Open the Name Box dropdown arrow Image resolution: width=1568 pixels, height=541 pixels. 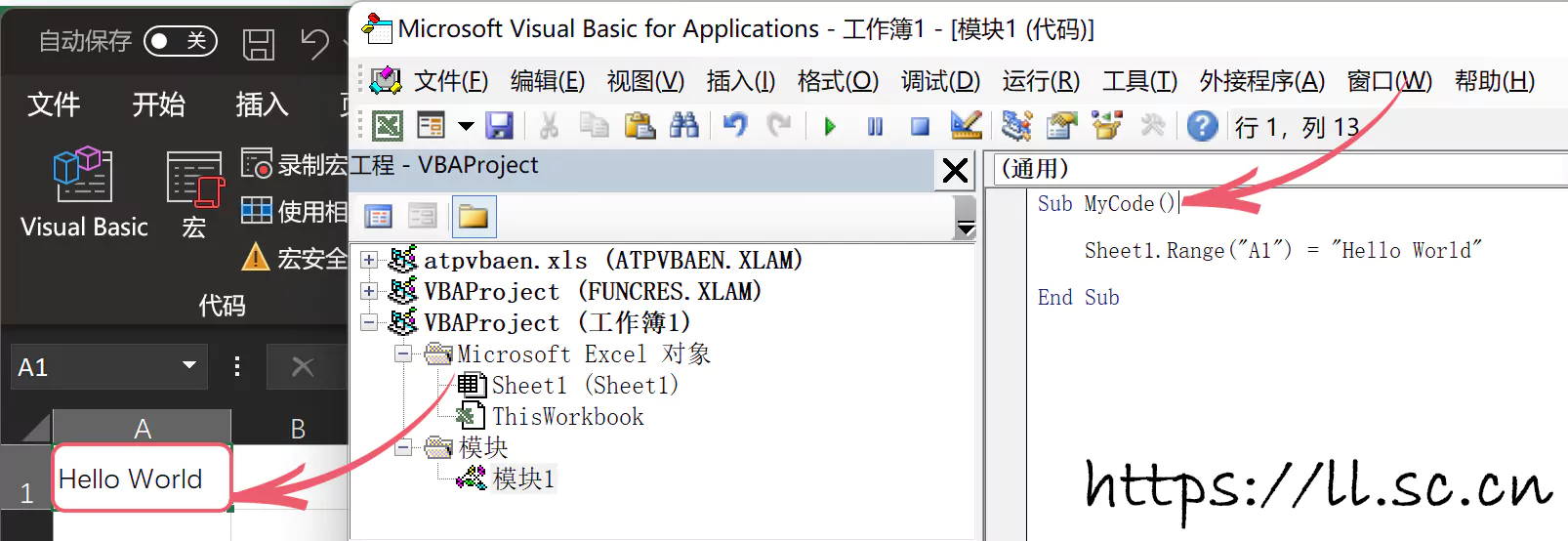tap(188, 366)
